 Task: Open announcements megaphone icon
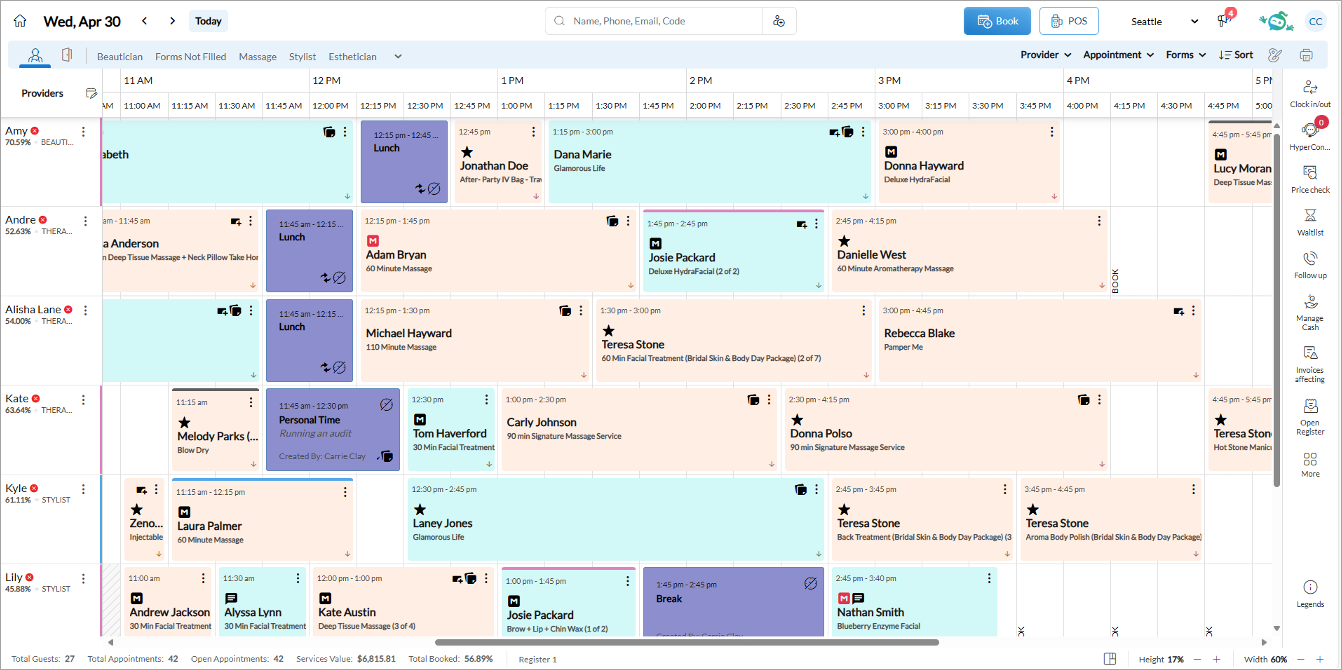point(1223,21)
